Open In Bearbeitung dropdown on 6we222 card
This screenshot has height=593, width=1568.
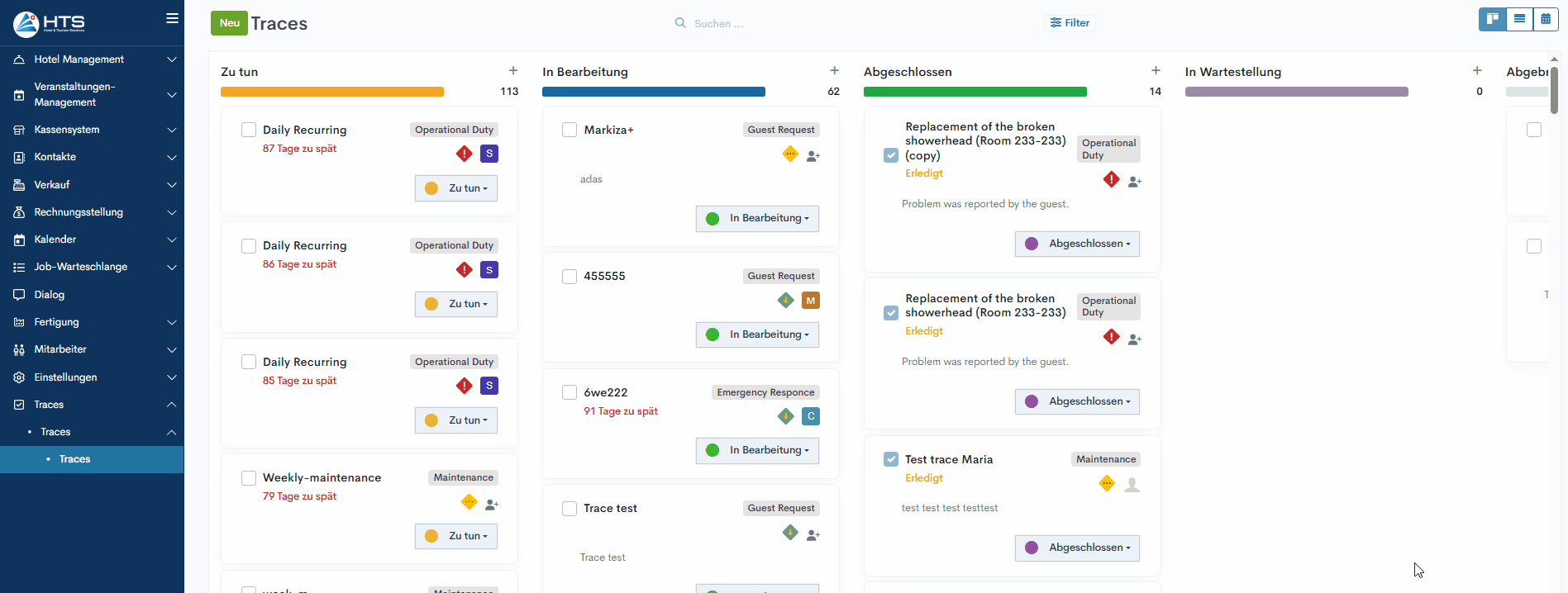[x=757, y=450]
